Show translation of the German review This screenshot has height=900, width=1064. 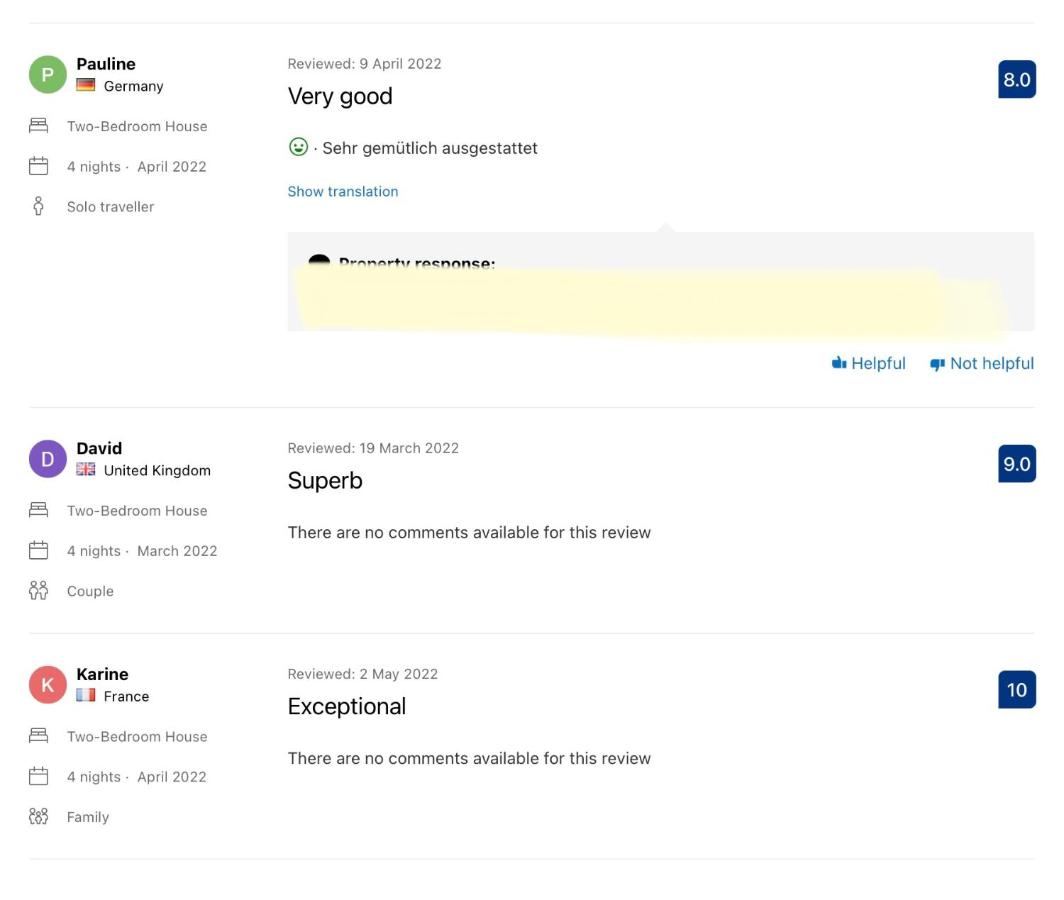point(343,191)
